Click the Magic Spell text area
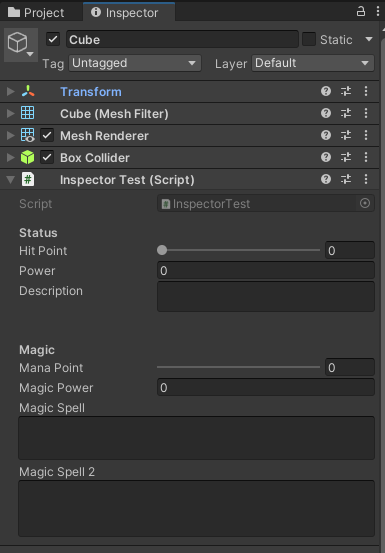This screenshot has width=385, height=553. (x=196, y=438)
